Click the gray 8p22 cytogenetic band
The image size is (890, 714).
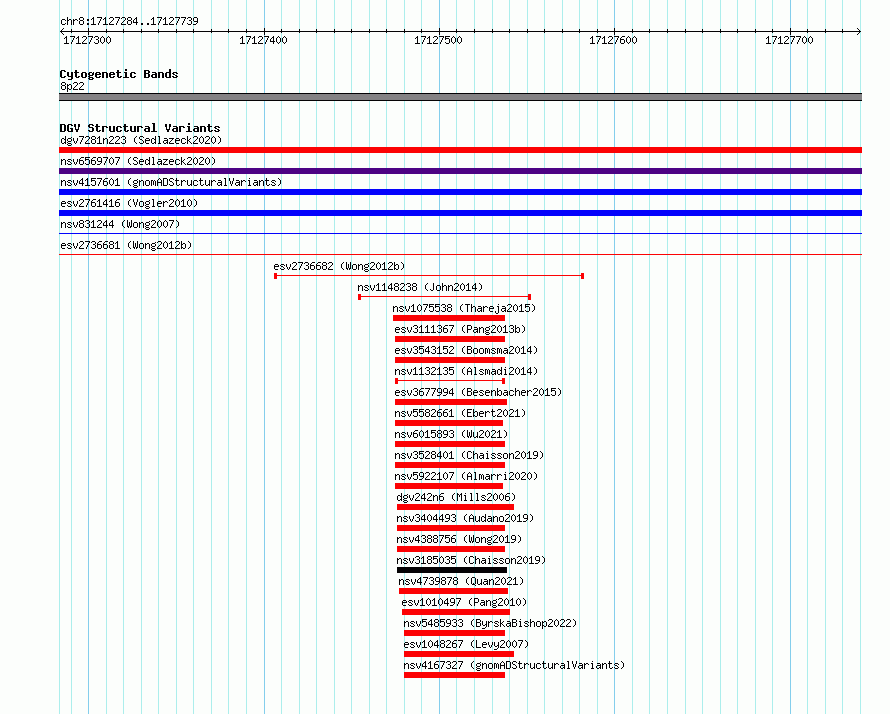[460, 97]
